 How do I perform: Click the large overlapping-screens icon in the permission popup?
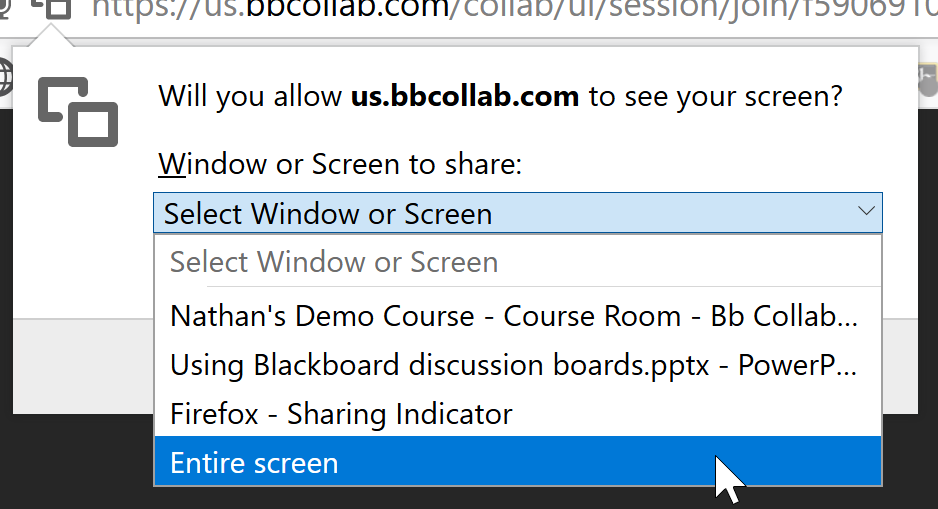(x=78, y=111)
